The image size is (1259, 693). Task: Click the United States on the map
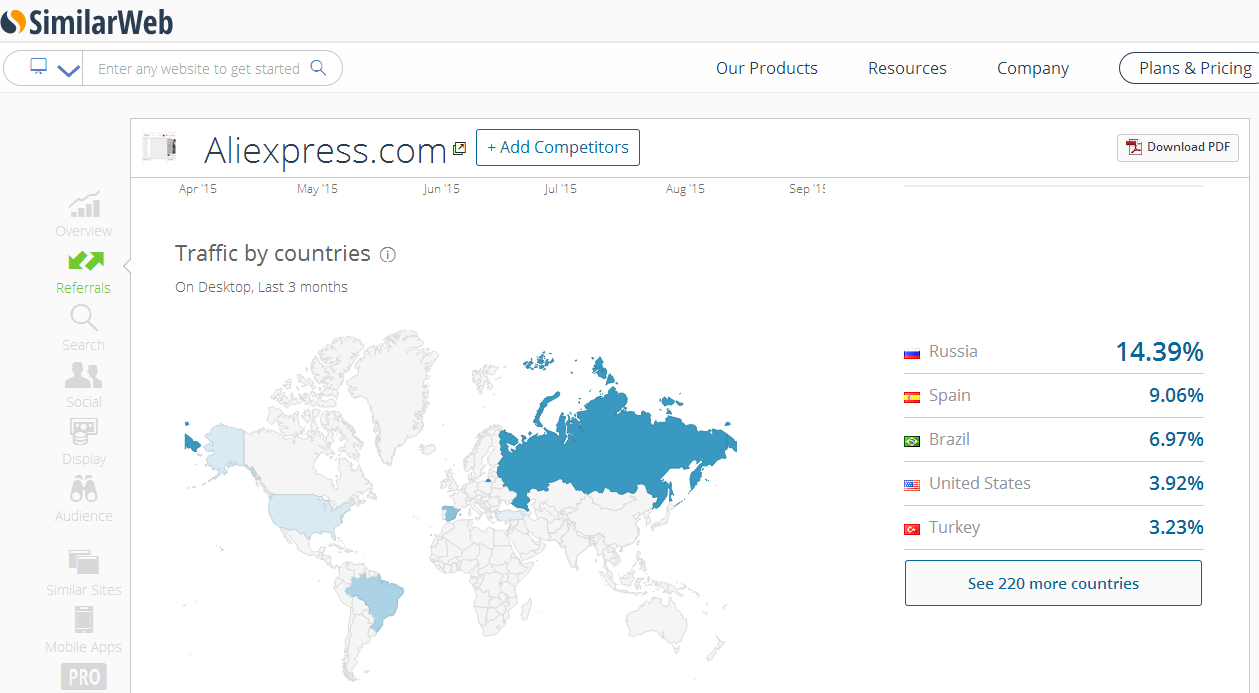(x=305, y=512)
